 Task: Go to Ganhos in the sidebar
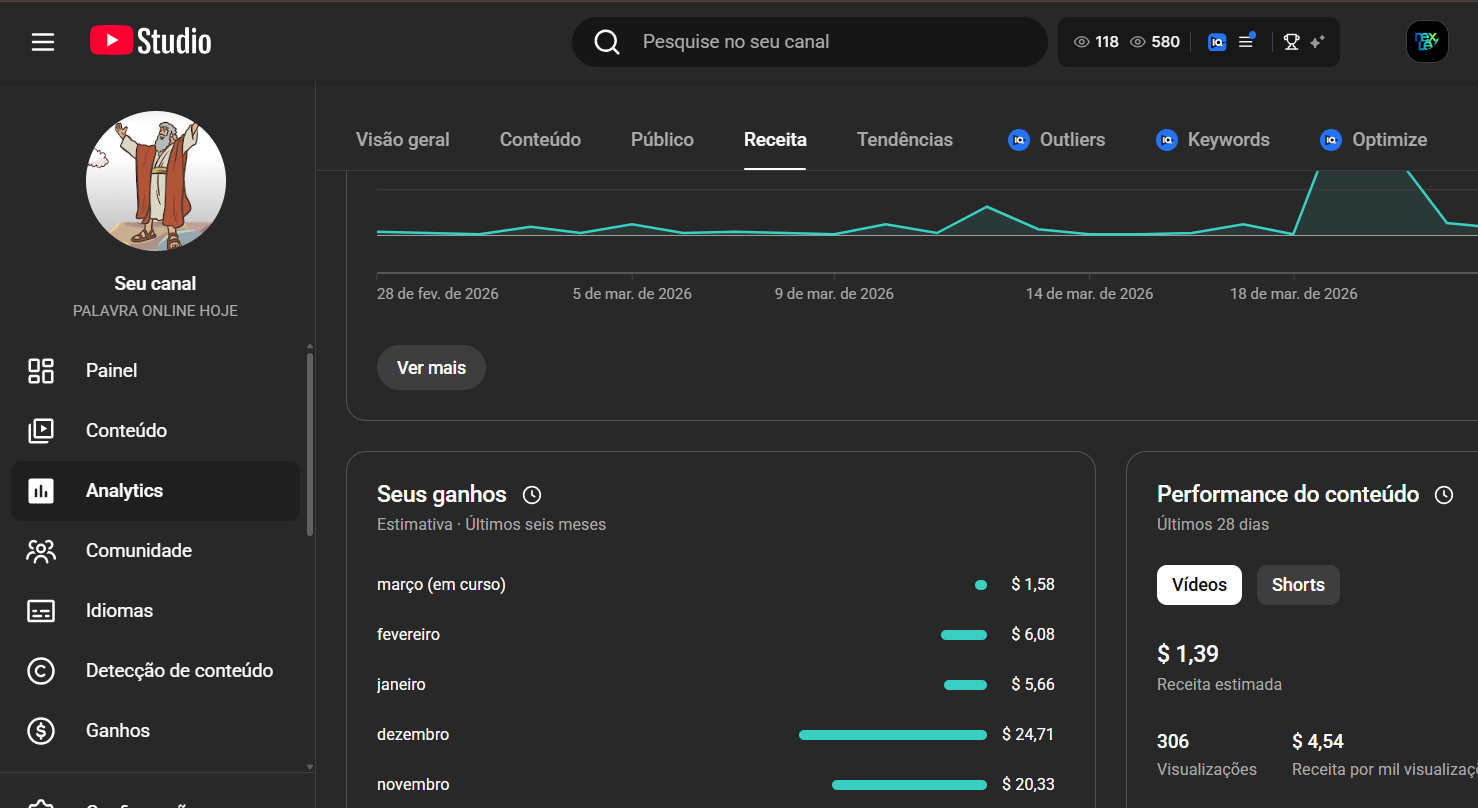pos(117,731)
